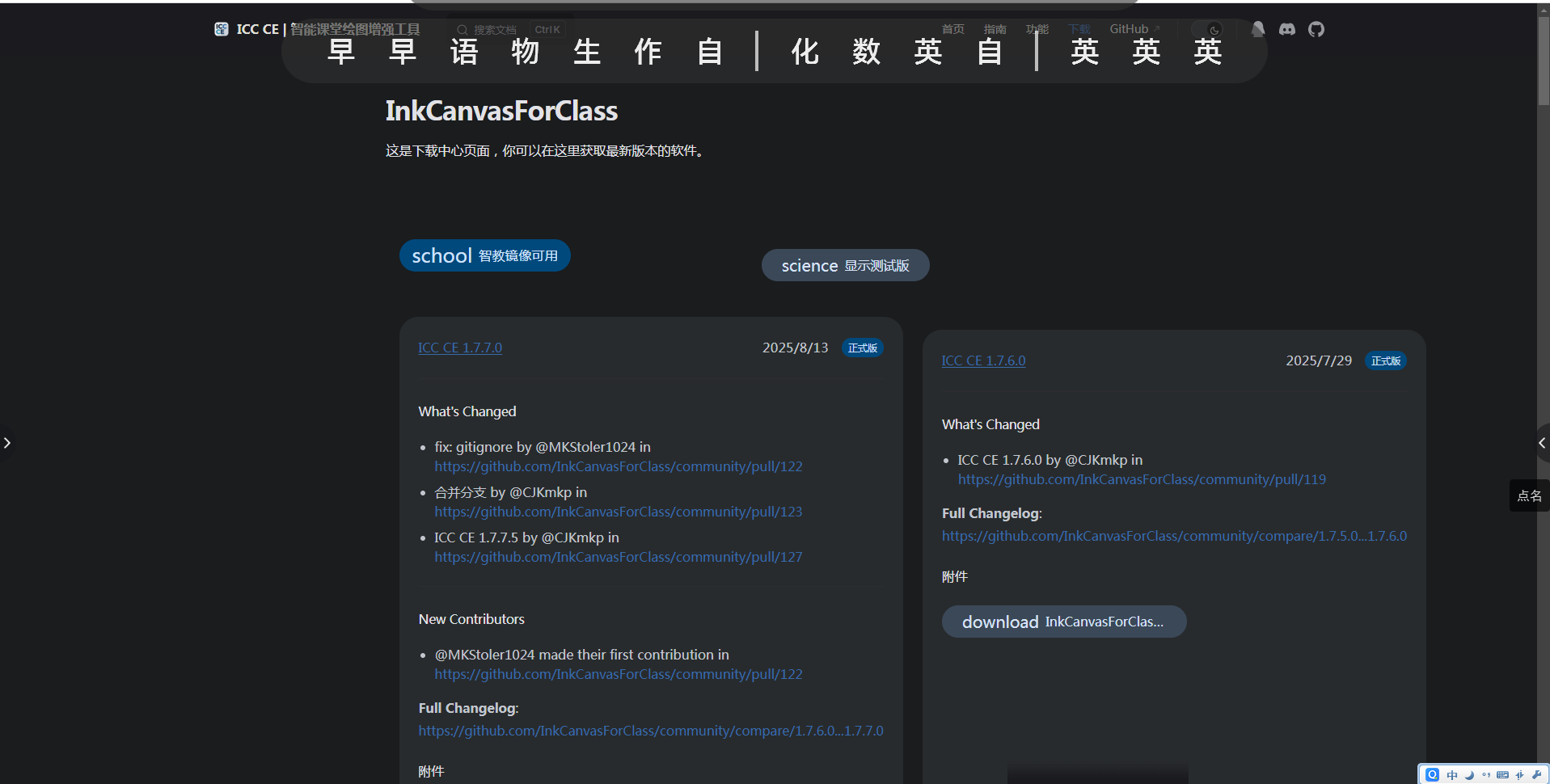
Task: Open pull/122 link under New Contributors
Action: 619,674
